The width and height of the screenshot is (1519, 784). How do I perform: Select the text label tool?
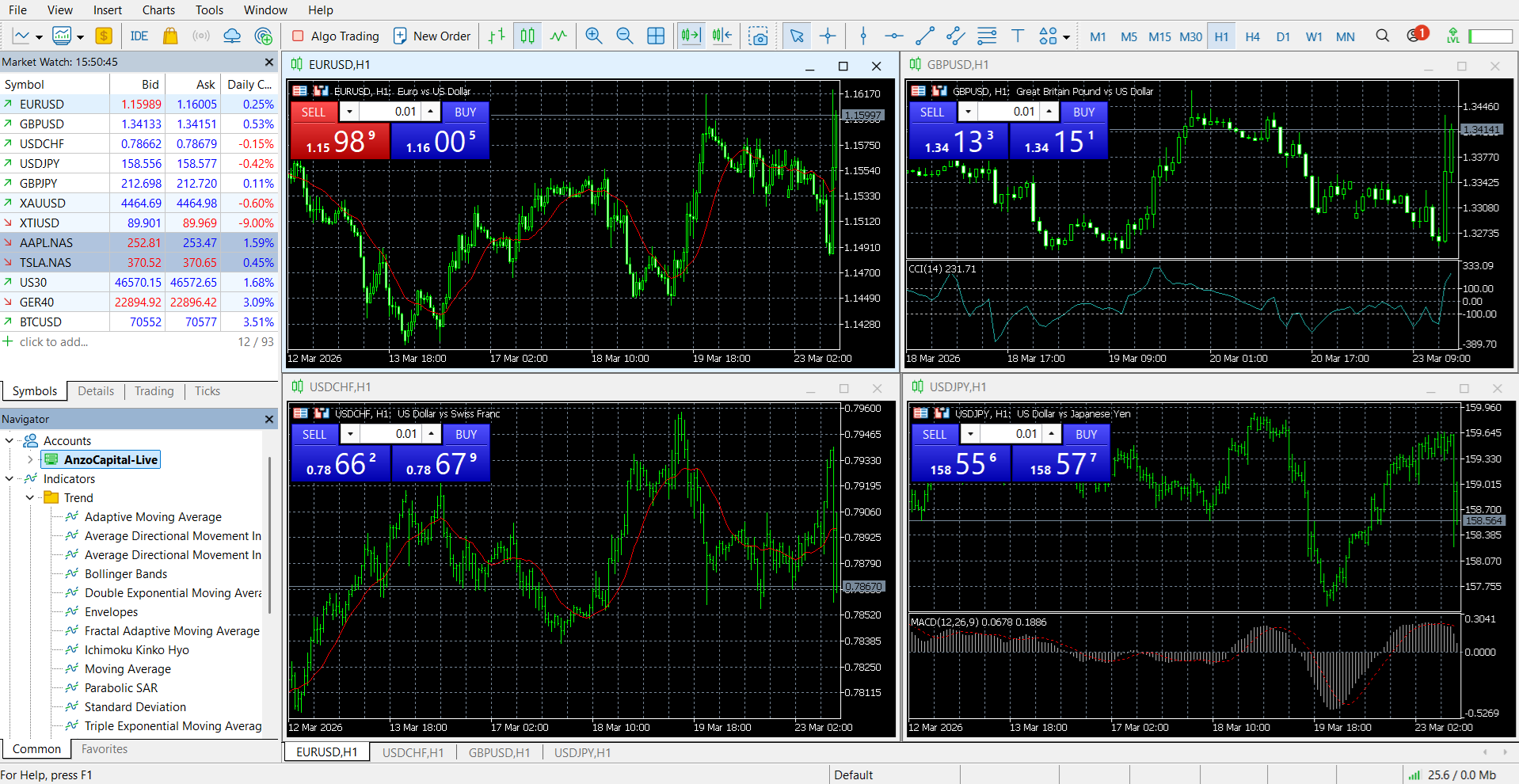[1018, 36]
